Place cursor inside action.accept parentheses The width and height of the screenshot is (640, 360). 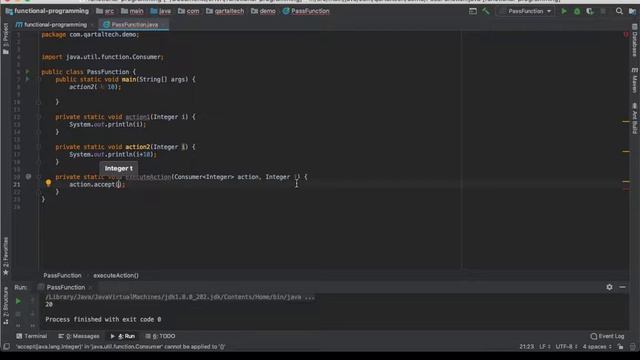tap(118, 184)
